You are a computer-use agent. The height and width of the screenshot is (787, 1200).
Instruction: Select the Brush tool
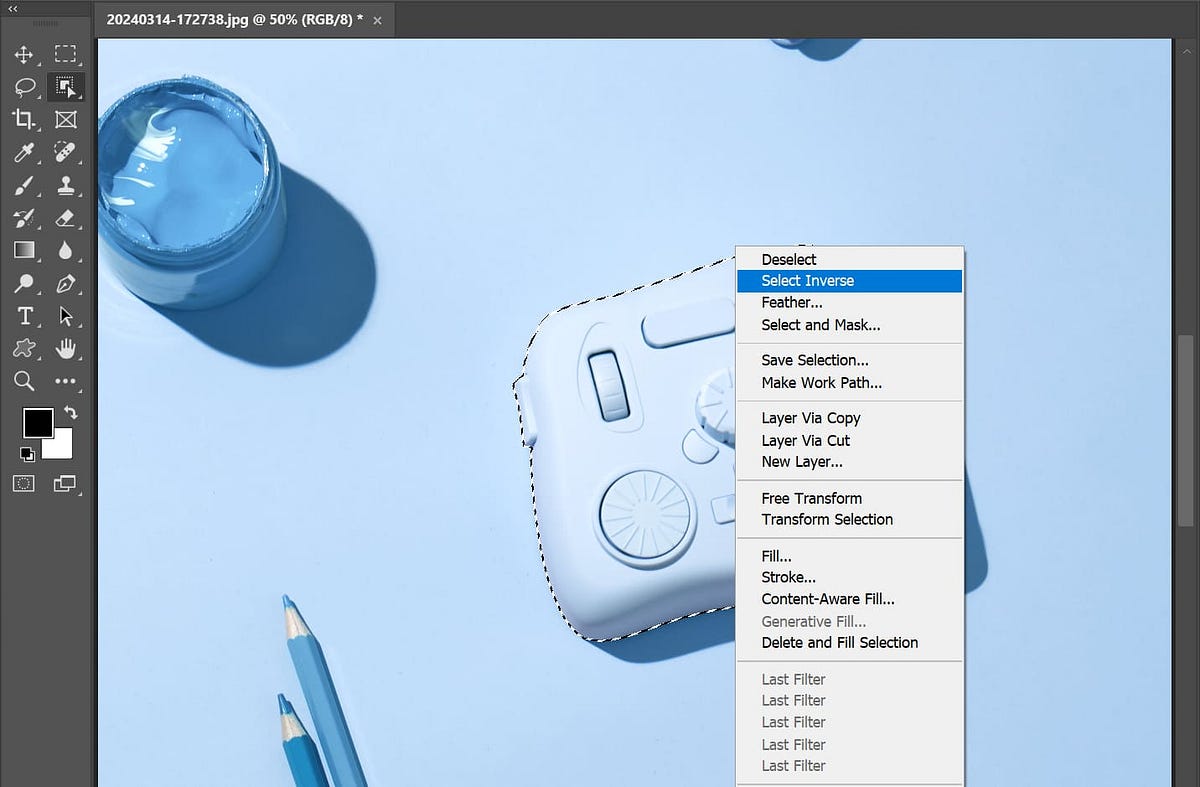[24, 185]
